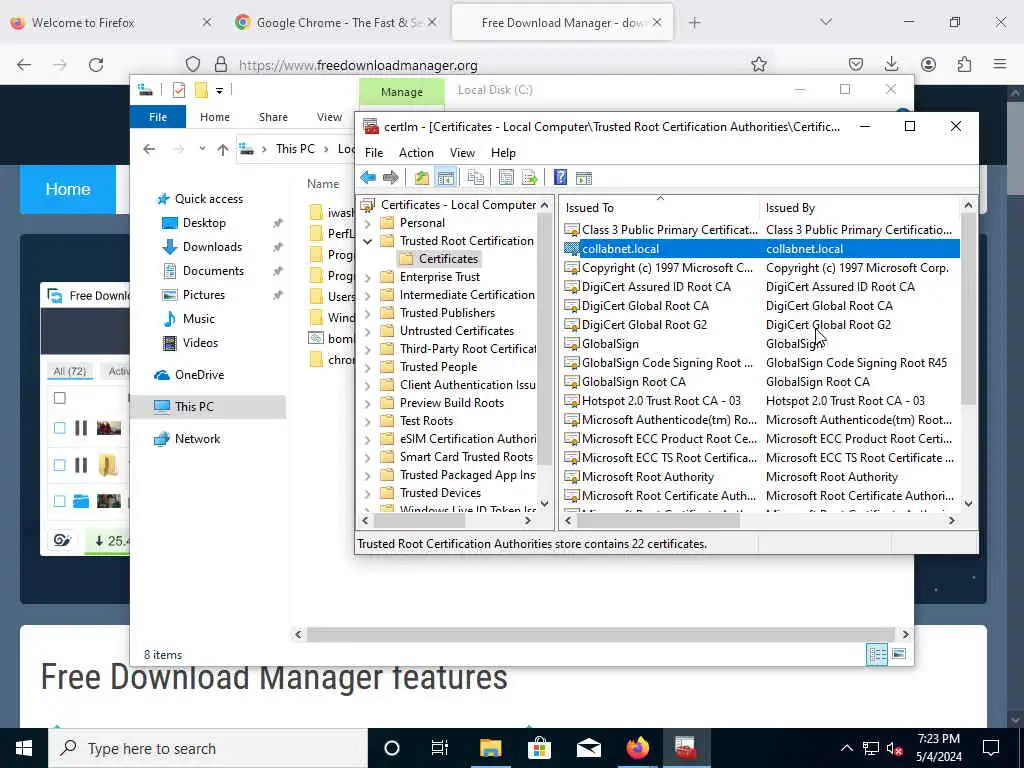The width and height of the screenshot is (1024, 768).
Task: Click Task View icon on the taskbar
Action: pyautogui.click(x=440, y=748)
